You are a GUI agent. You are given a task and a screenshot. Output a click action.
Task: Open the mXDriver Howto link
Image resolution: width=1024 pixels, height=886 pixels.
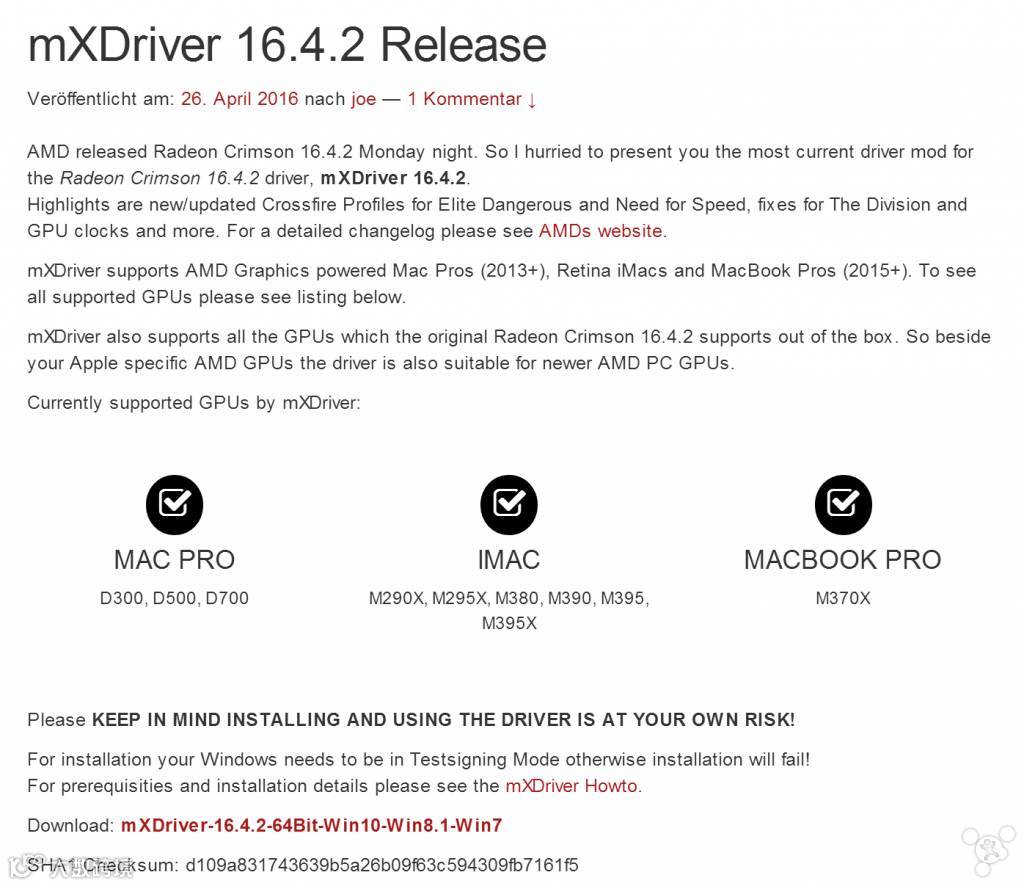click(571, 785)
